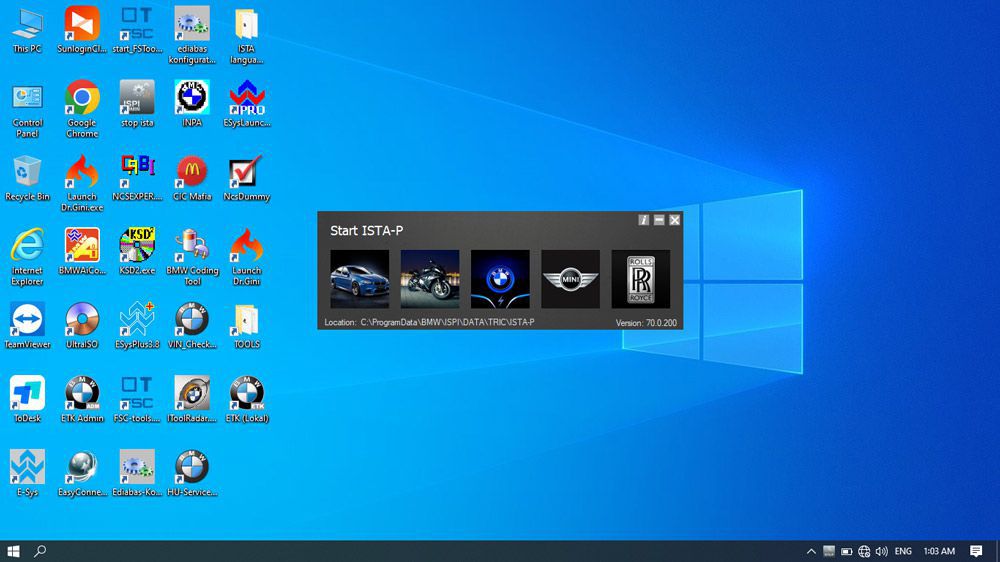The image size is (1000, 562).
Task: Open the volume control in tray
Action: pos(881,552)
